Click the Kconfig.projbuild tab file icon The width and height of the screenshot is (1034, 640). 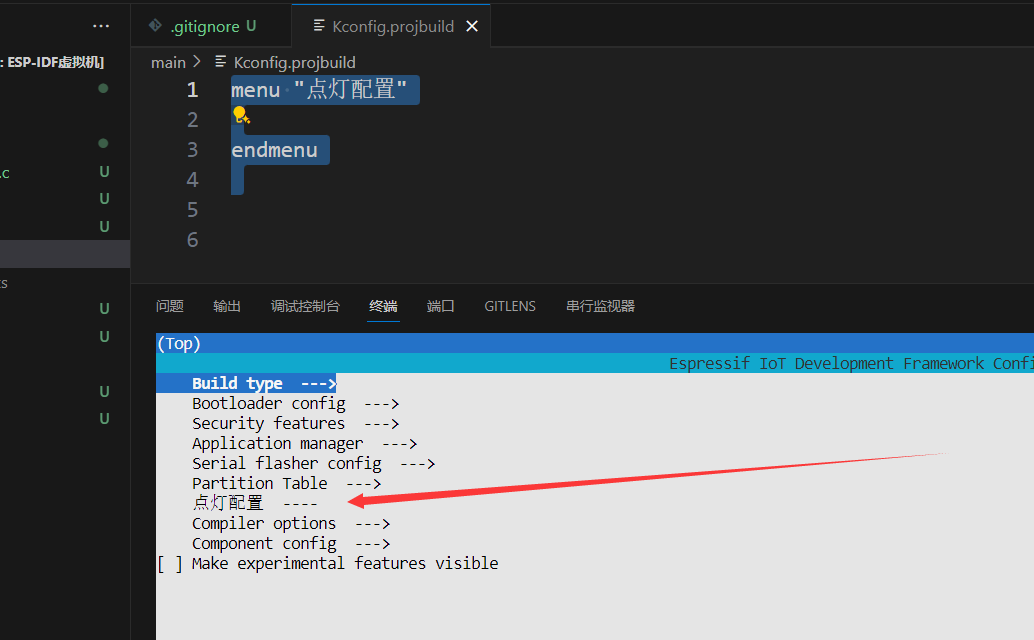318,26
